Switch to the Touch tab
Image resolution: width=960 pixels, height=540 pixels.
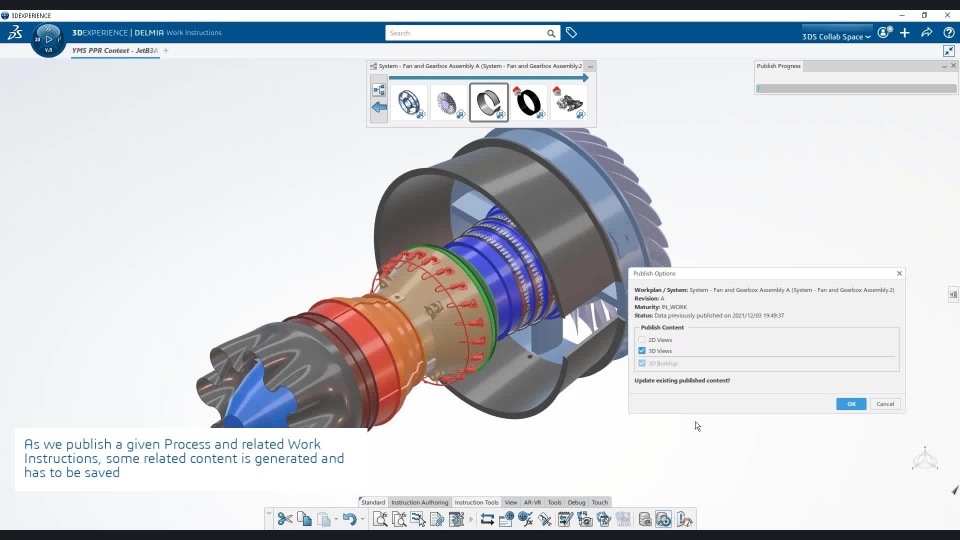(600, 502)
